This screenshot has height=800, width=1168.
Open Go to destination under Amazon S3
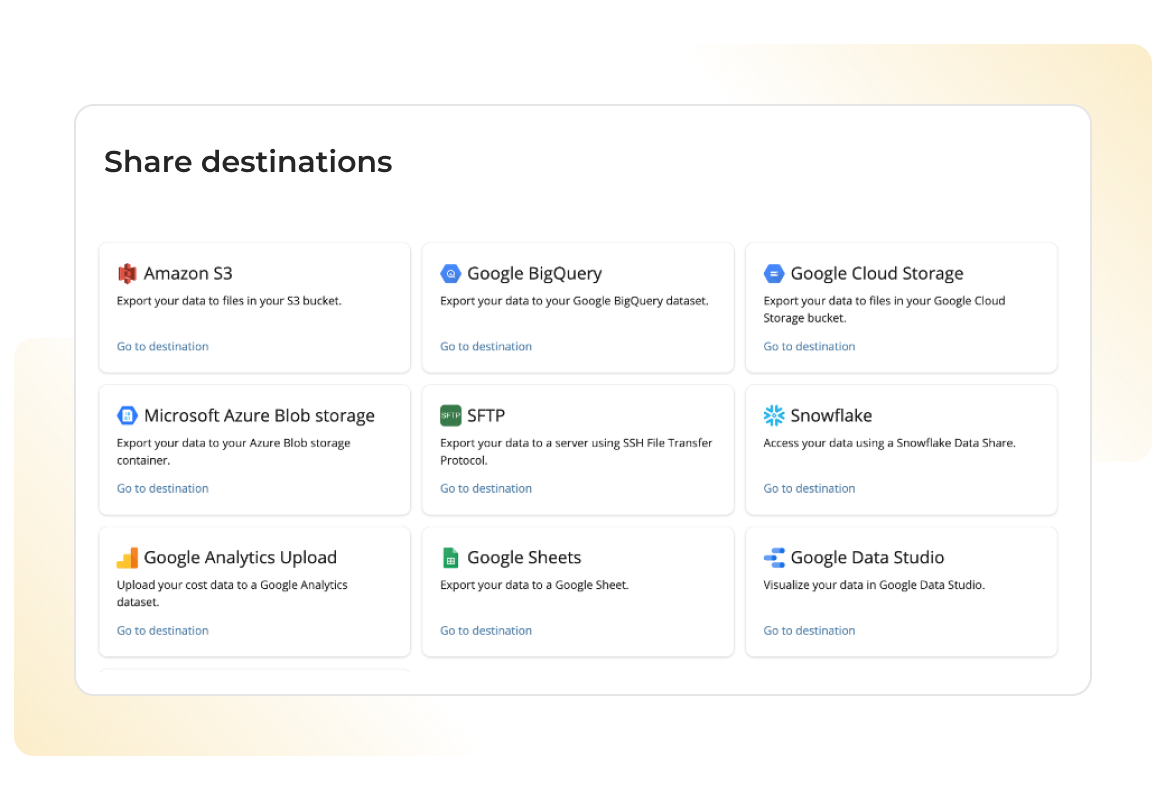coord(162,346)
